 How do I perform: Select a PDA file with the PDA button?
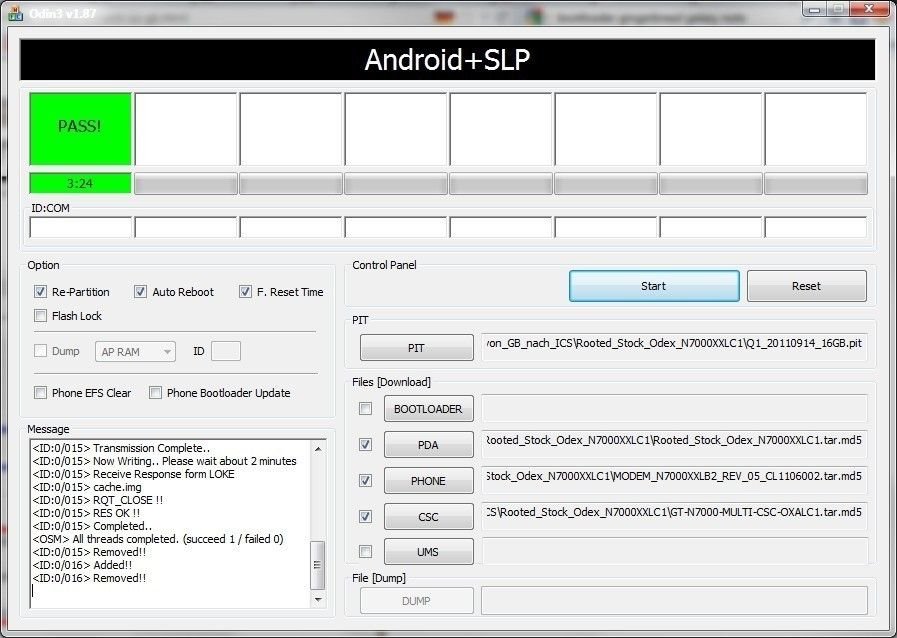click(428, 445)
